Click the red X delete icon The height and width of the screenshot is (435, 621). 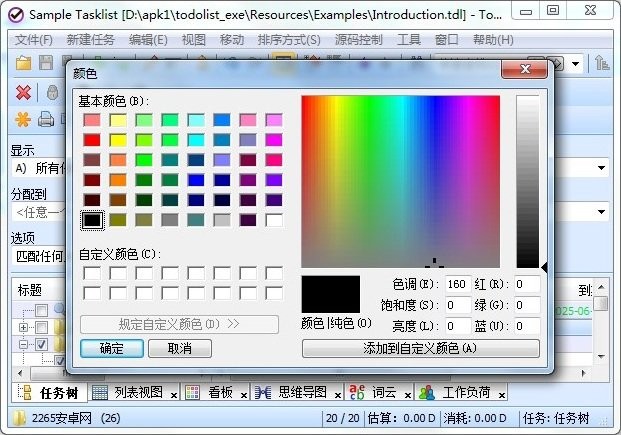click(x=23, y=92)
